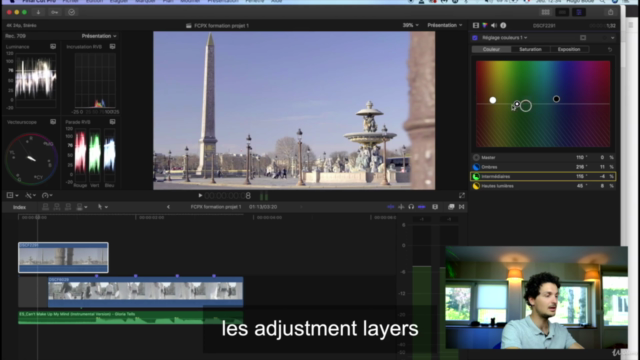The height and width of the screenshot is (360, 640).
Task: Select the white highlights color puck
Action: point(493,100)
